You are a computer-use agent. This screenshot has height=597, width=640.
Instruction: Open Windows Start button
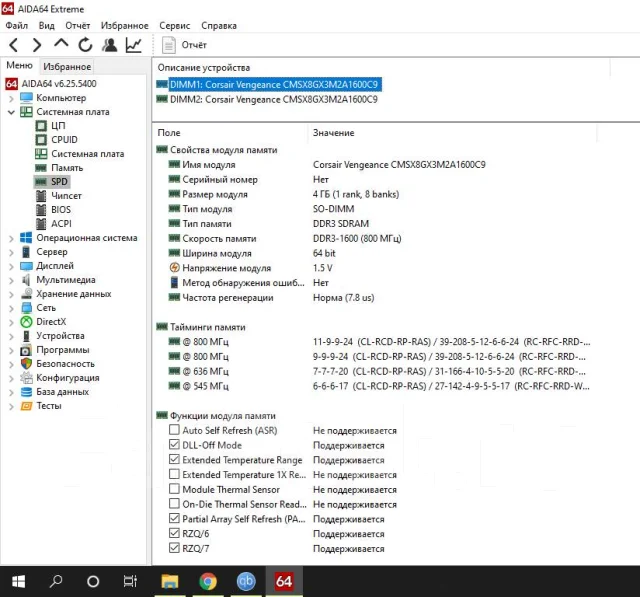tap(18, 581)
